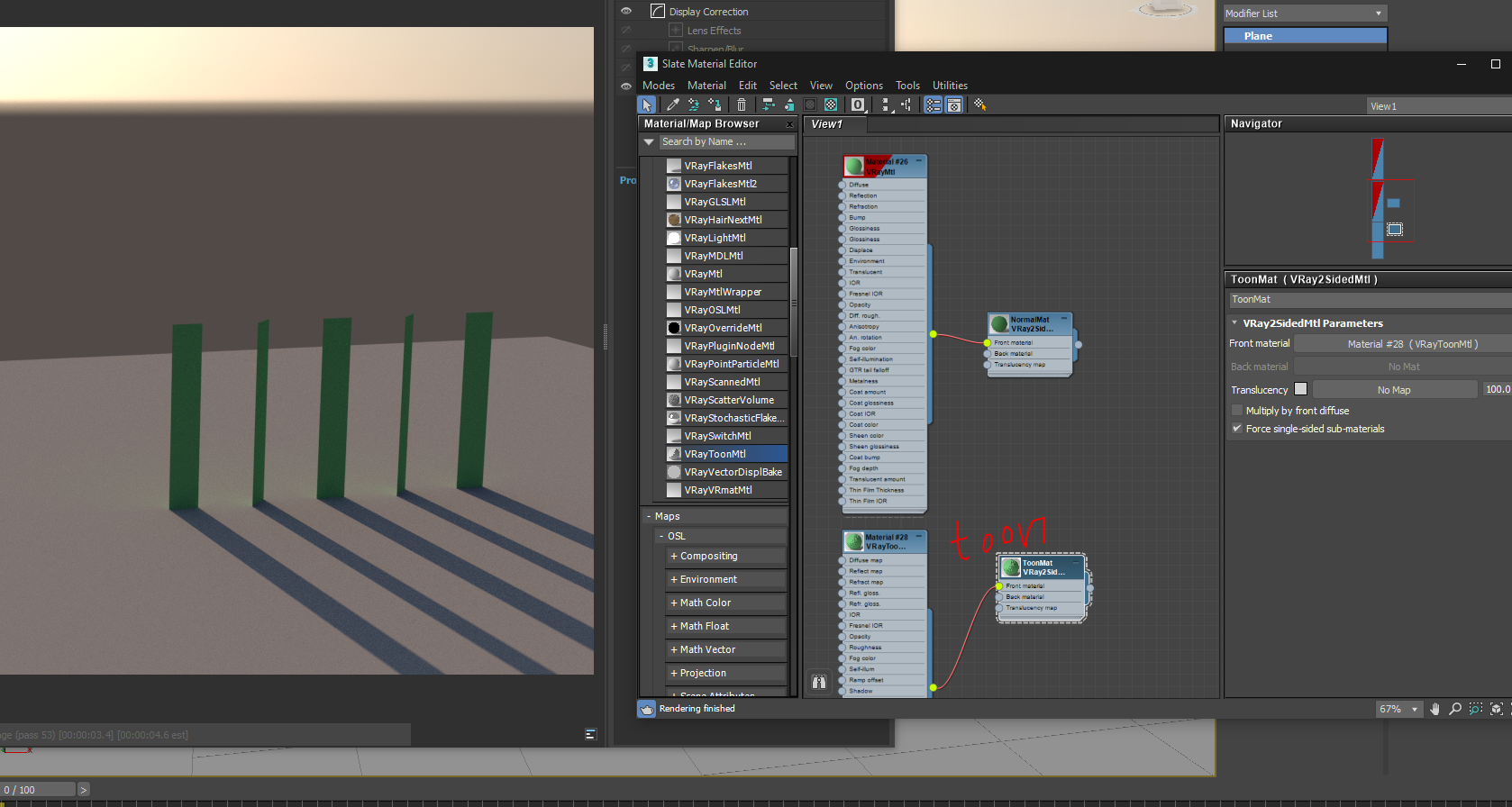Screen dimensions: 1512x807
Task: Toggle Material/Map Browser panel icon
Action: point(934,105)
